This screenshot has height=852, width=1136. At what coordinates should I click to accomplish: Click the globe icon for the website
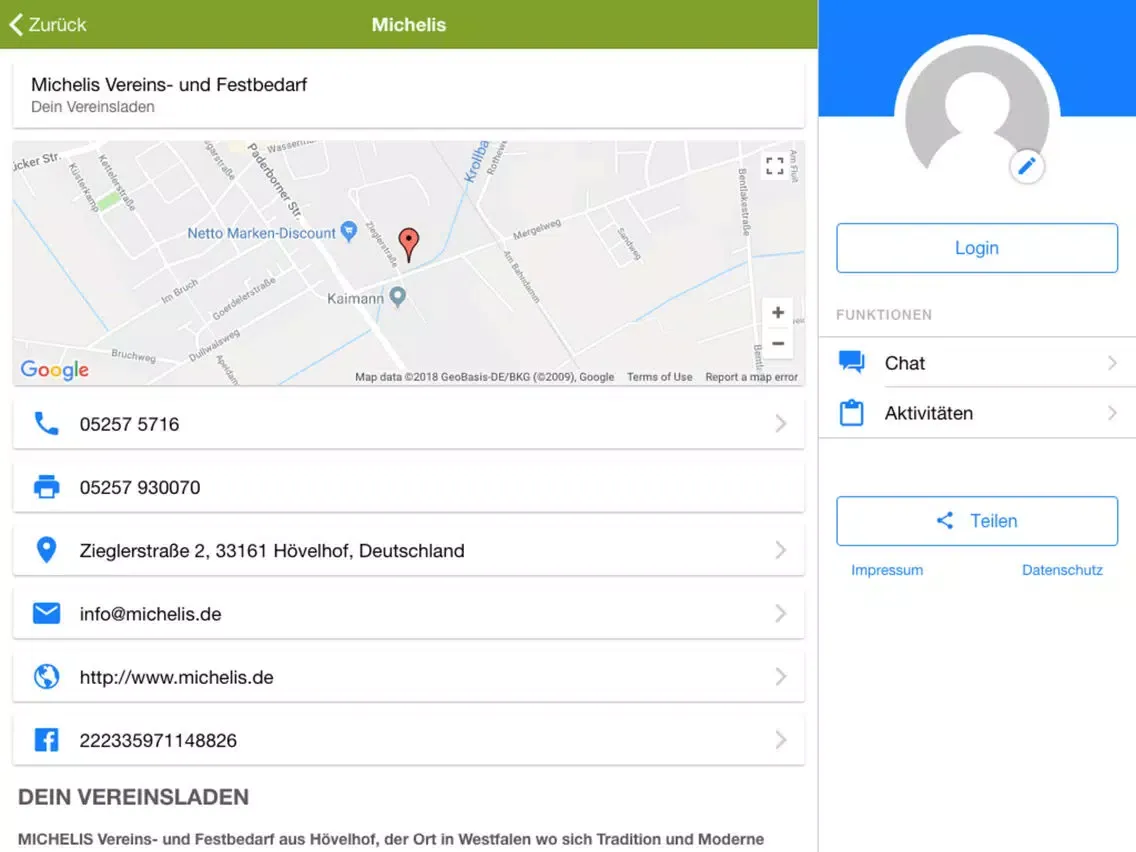point(46,677)
